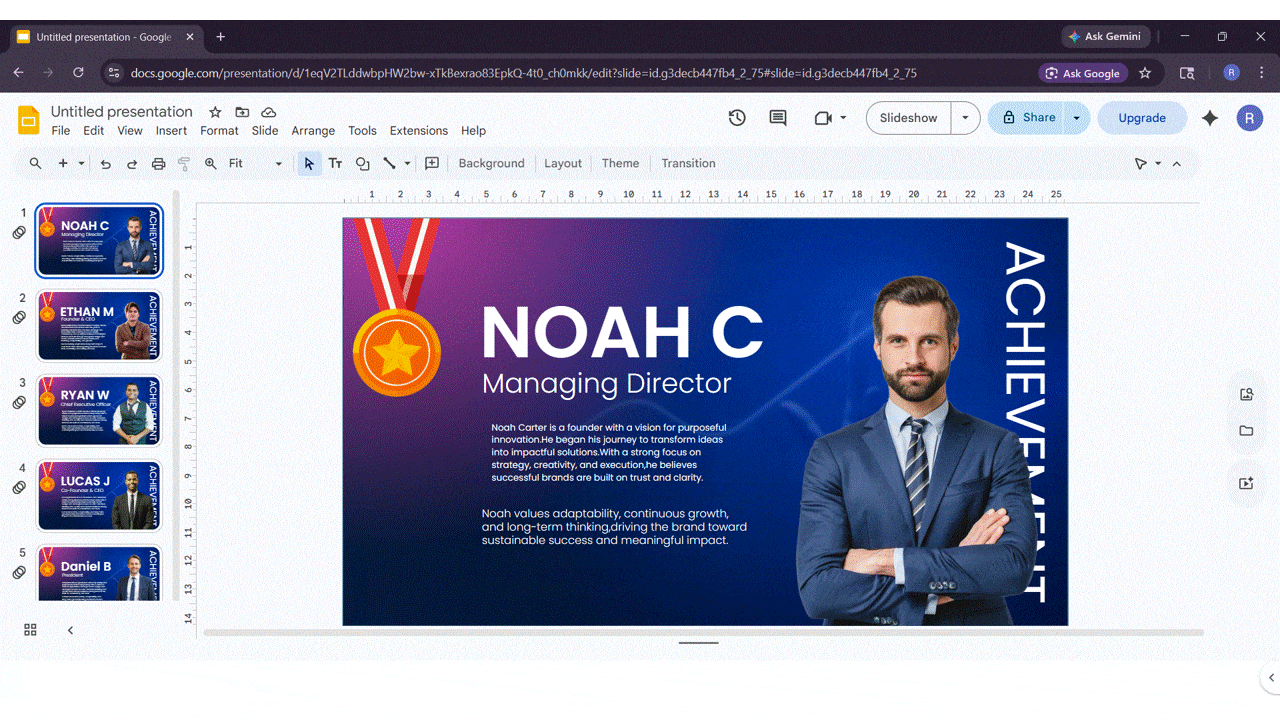
Task: Open the comments panel icon
Action: (x=777, y=118)
